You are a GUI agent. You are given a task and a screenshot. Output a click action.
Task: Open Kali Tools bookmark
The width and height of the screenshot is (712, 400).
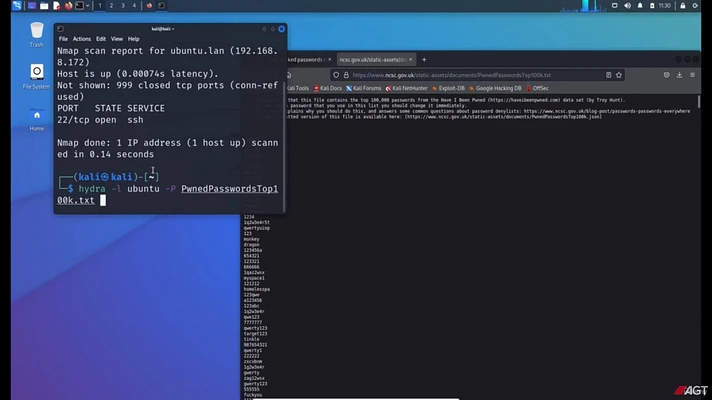point(298,89)
